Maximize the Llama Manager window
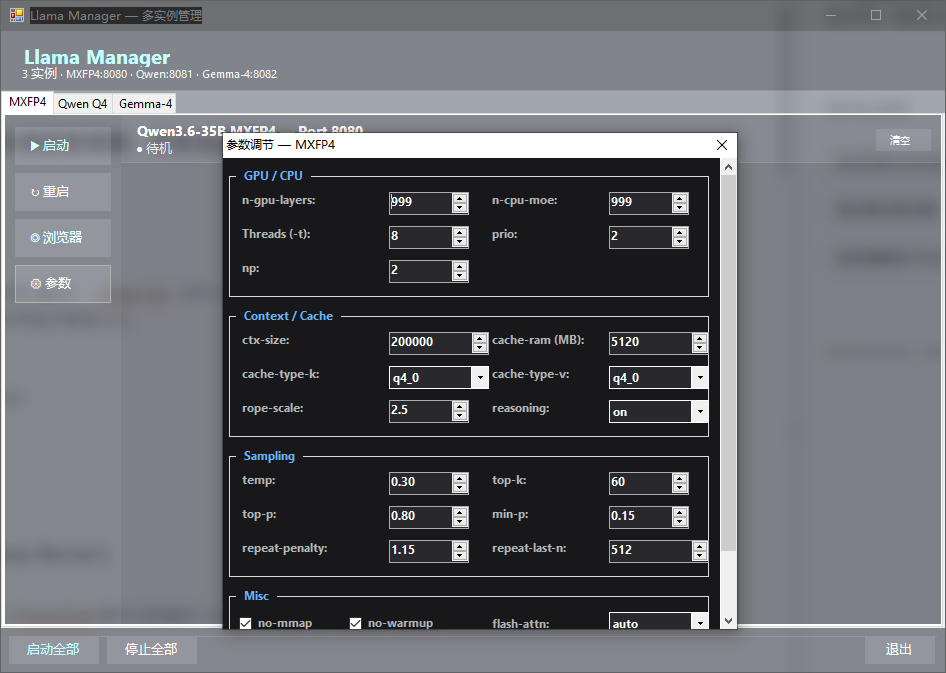 pyautogui.click(x=876, y=15)
